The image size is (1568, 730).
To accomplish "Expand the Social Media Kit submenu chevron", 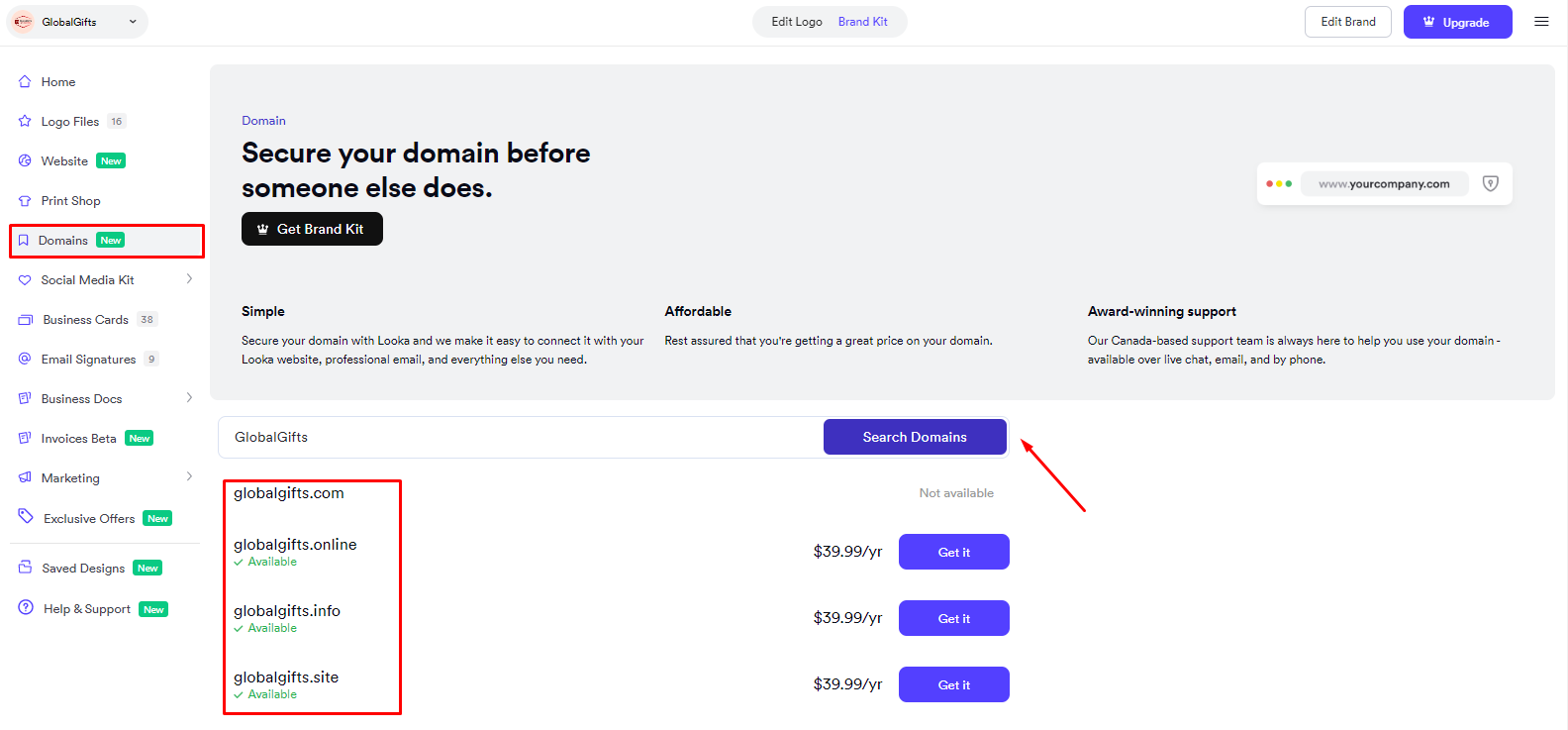I will [x=189, y=279].
